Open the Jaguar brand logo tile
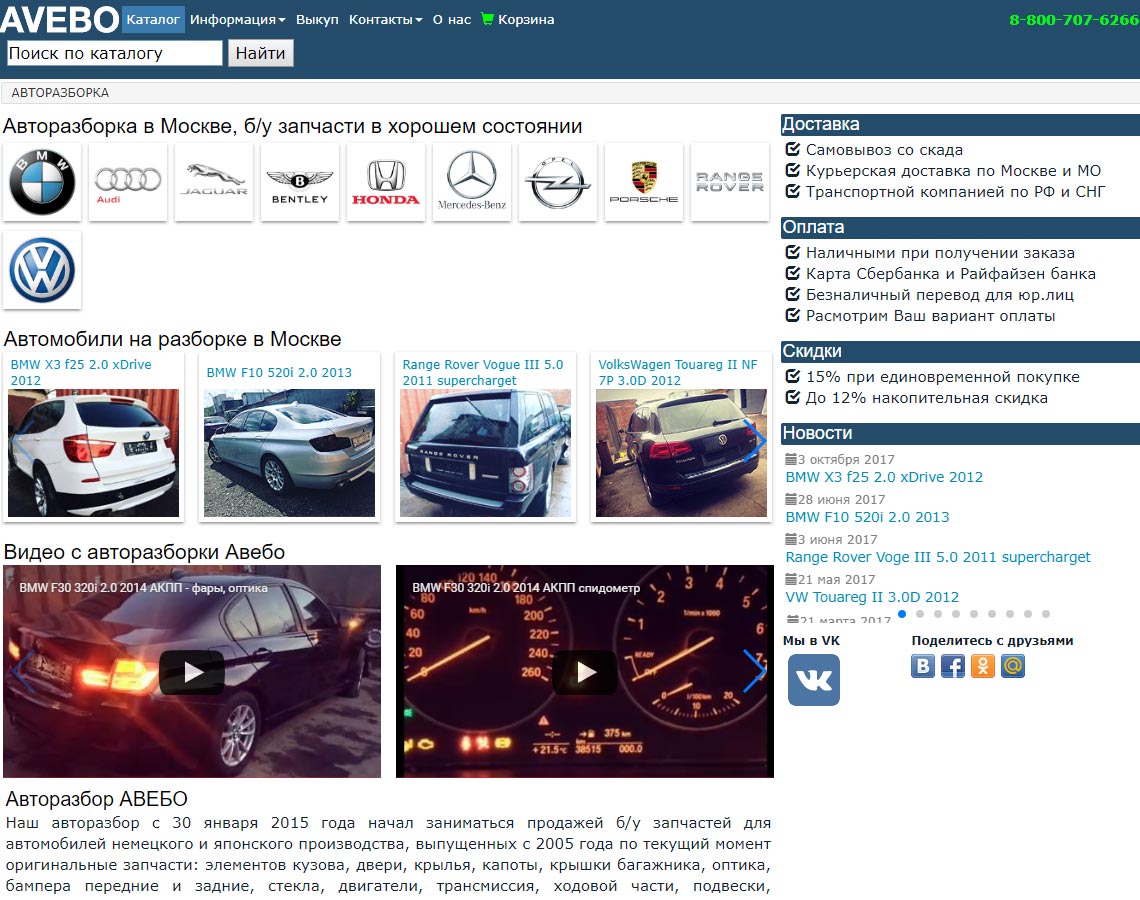This screenshot has width=1140, height=900. [214, 182]
